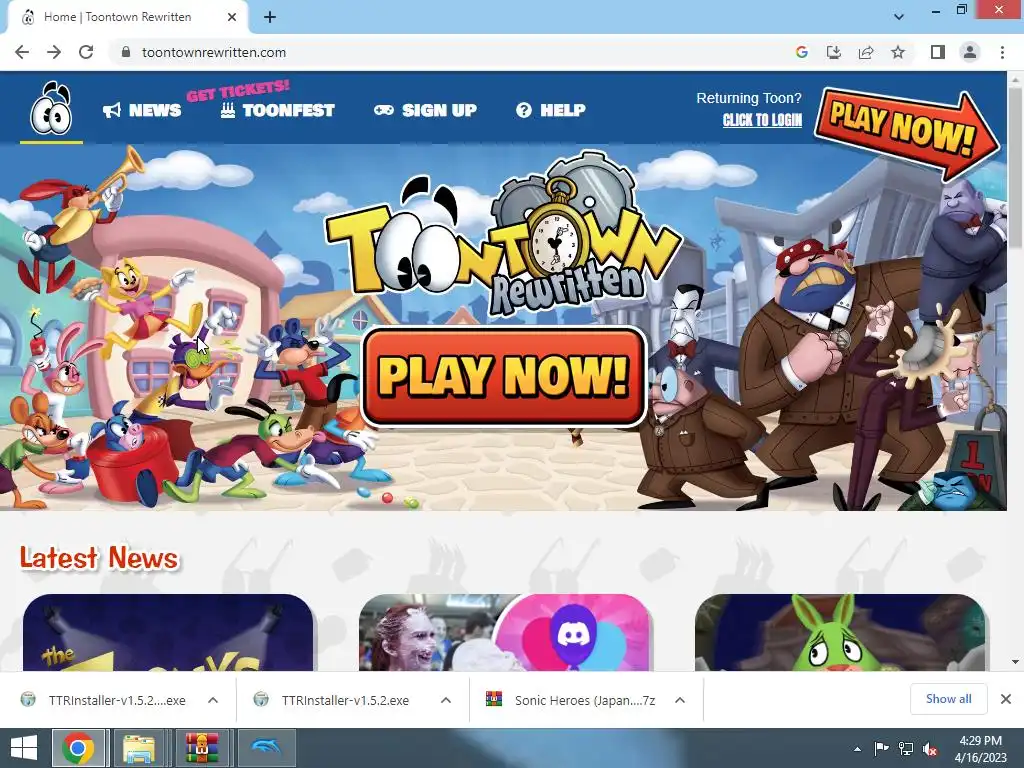Viewport: 1024px width, 768px height.
Task: Click the Chrome taskbar icon
Action: (x=78, y=748)
